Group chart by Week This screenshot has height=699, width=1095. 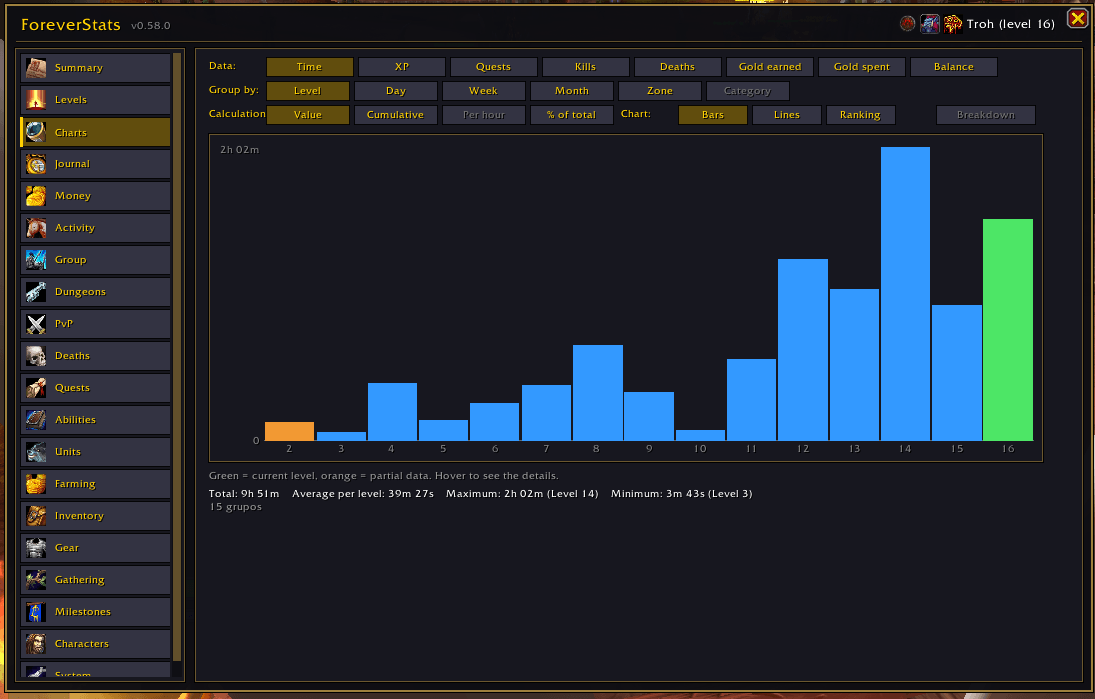pyautogui.click(x=484, y=91)
